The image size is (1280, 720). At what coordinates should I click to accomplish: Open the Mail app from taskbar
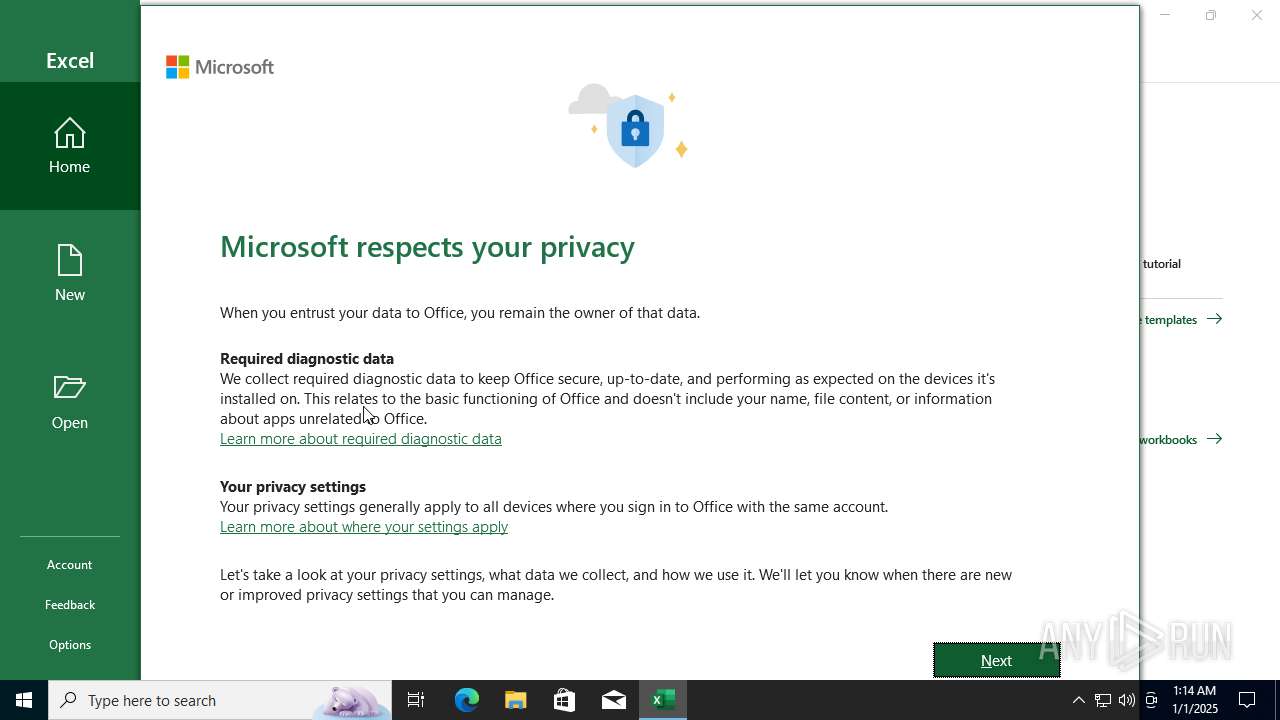pos(613,700)
